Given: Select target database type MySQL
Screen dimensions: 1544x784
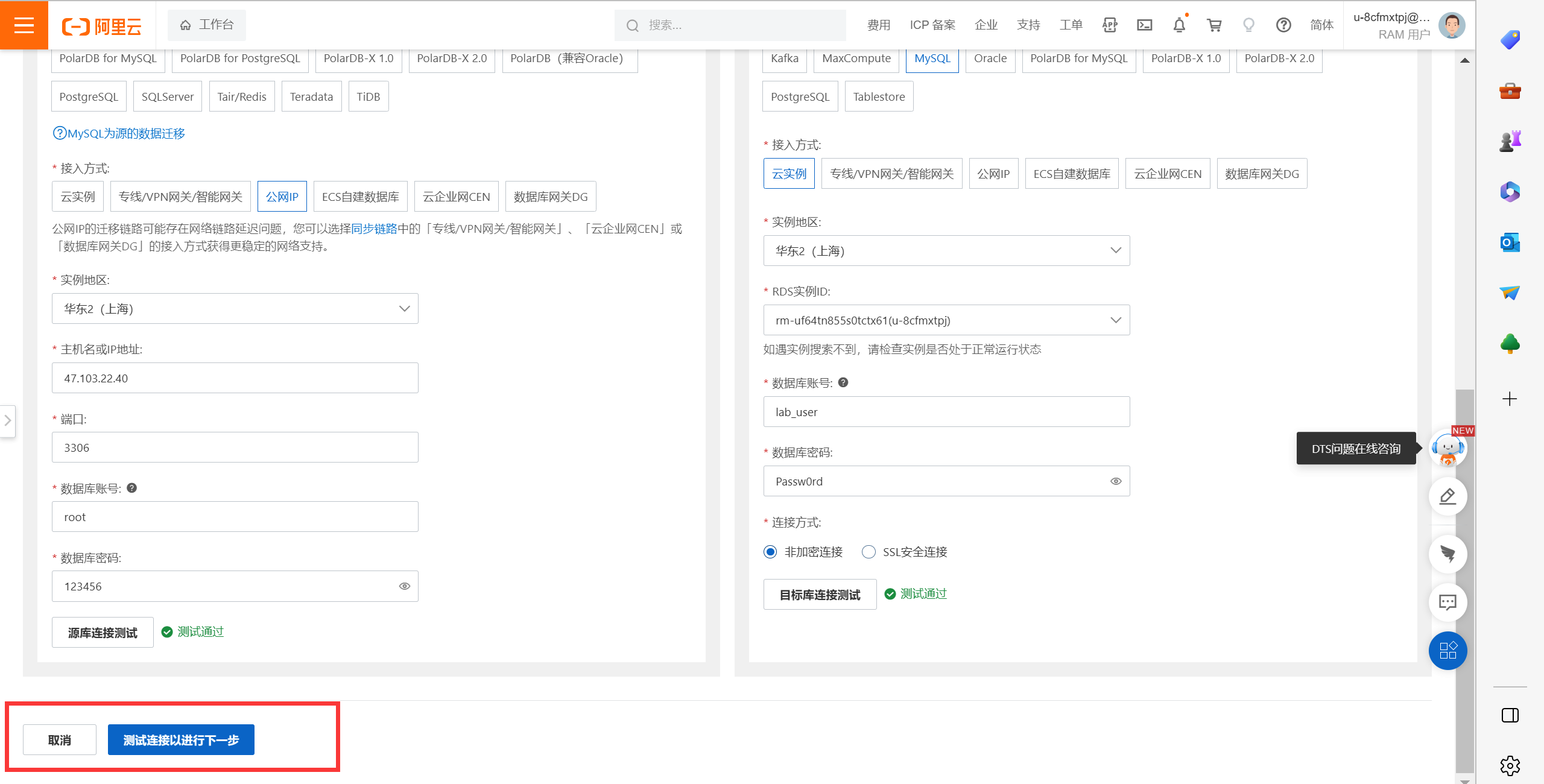Looking at the screenshot, I should [x=932, y=58].
